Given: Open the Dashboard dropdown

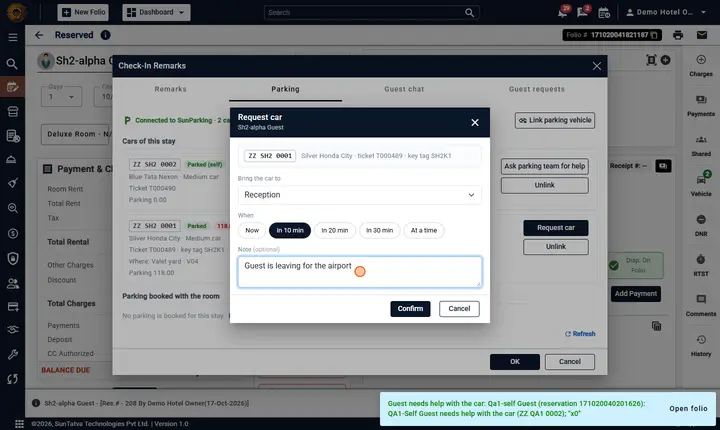Looking at the screenshot, I should coord(156,12).
